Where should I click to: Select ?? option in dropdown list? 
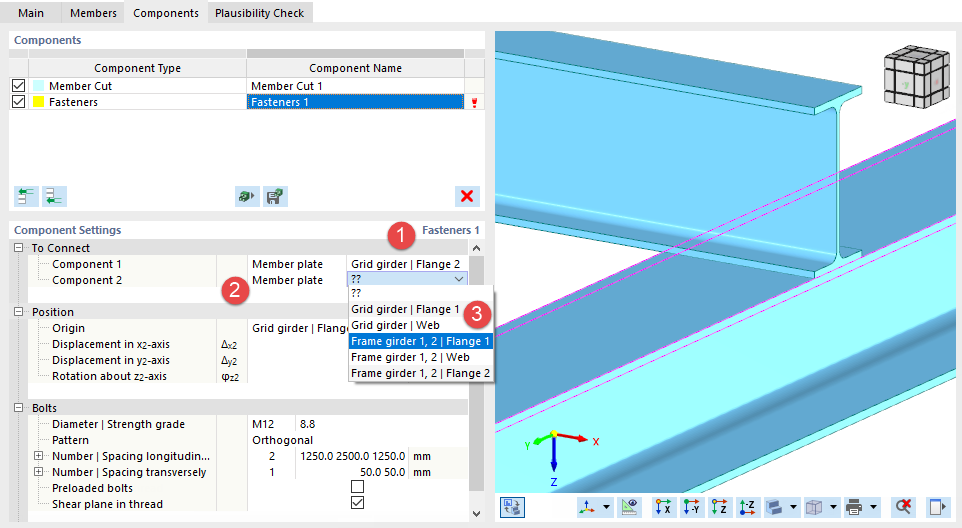coord(421,293)
